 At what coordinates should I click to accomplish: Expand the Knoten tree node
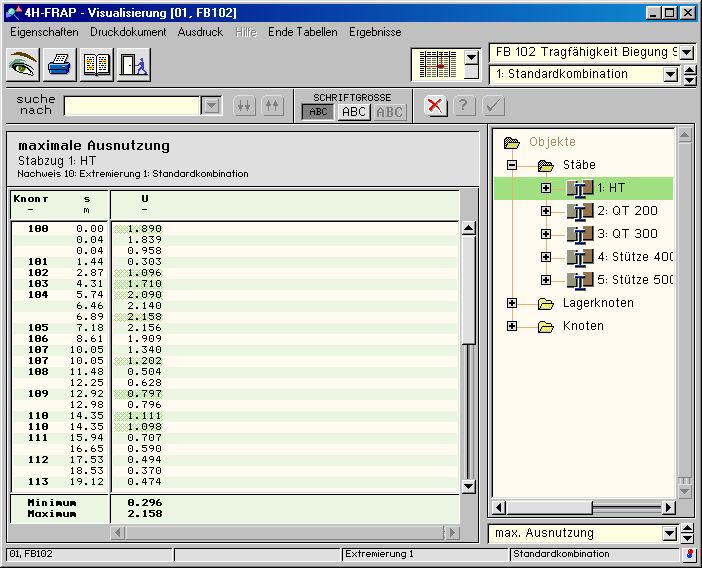(512, 326)
